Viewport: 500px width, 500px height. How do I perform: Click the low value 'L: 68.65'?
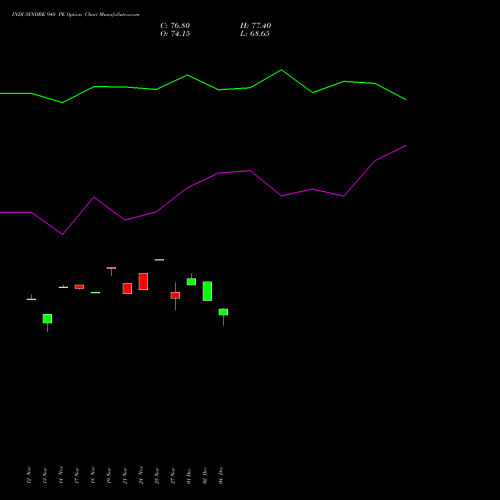(x=255, y=34)
